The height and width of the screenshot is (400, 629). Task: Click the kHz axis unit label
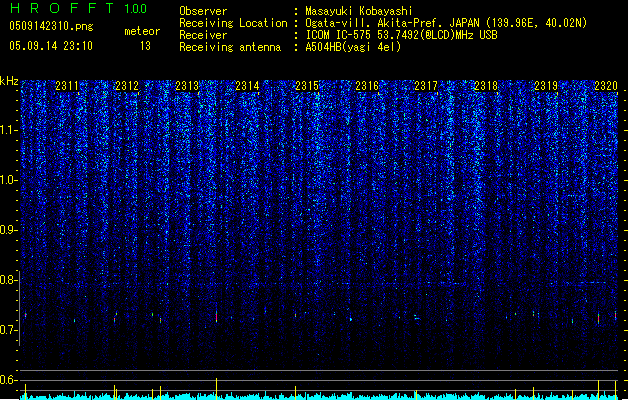click(x=9, y=81)
